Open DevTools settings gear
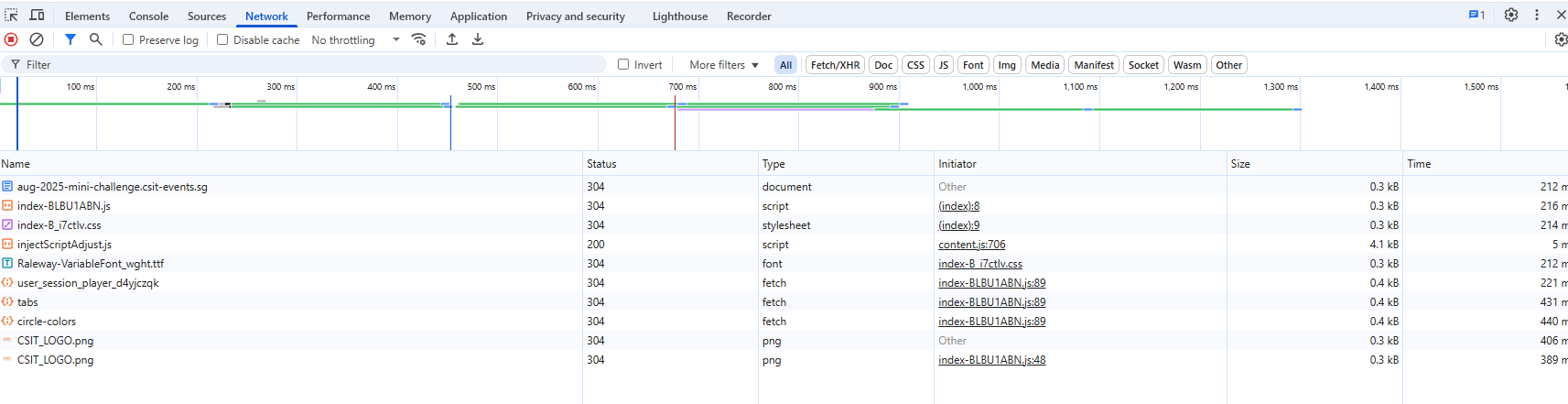Screen dimensions: 1568x404 (1511, 16)
